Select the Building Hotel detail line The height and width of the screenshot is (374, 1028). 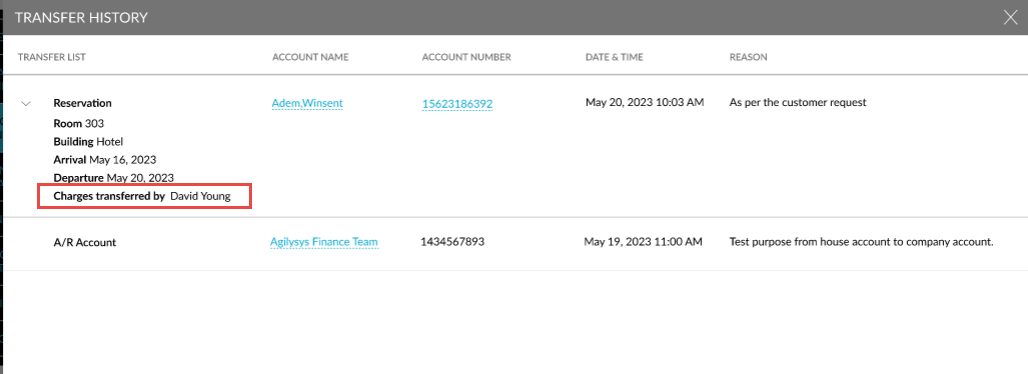coord(89,141)
